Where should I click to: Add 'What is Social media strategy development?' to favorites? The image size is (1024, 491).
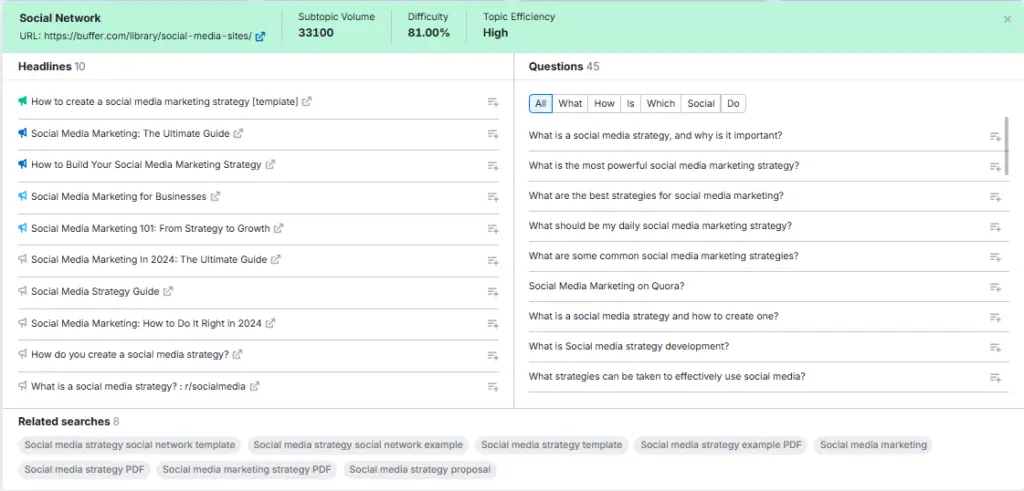pos(995,348)
